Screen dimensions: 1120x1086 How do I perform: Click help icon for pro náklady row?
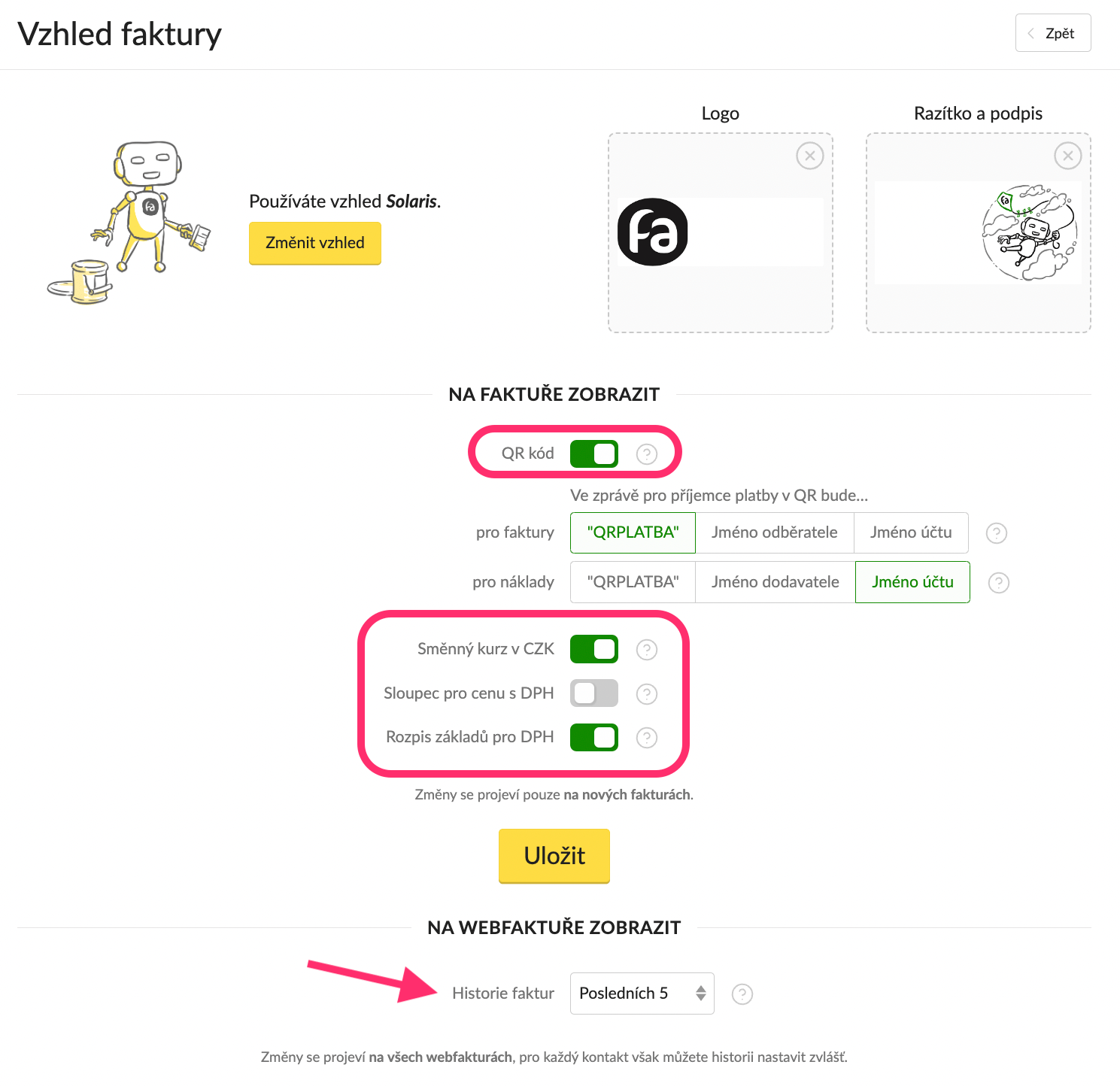coord(998,583)
